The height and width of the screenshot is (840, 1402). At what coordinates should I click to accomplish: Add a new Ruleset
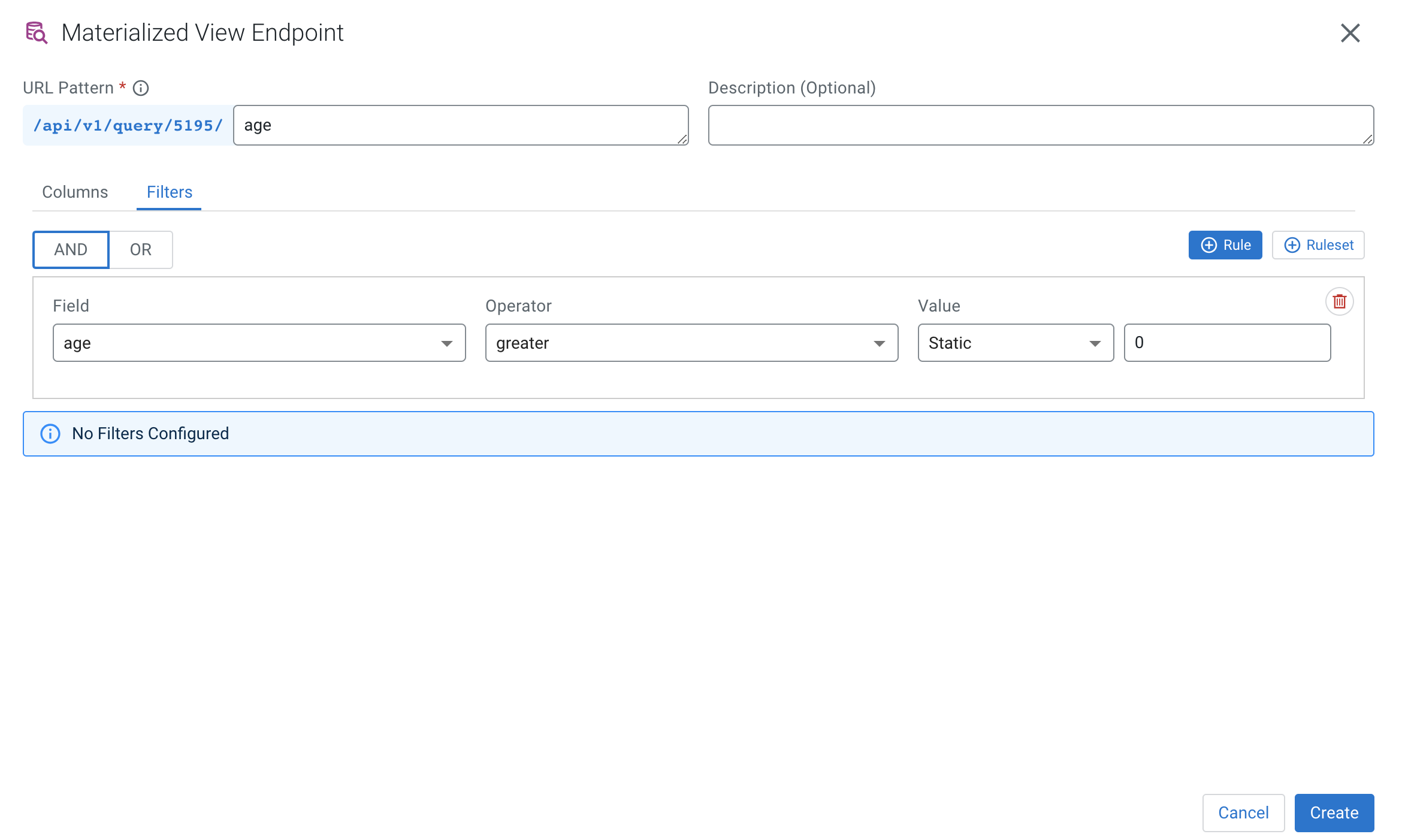(x=1318, y=245)
